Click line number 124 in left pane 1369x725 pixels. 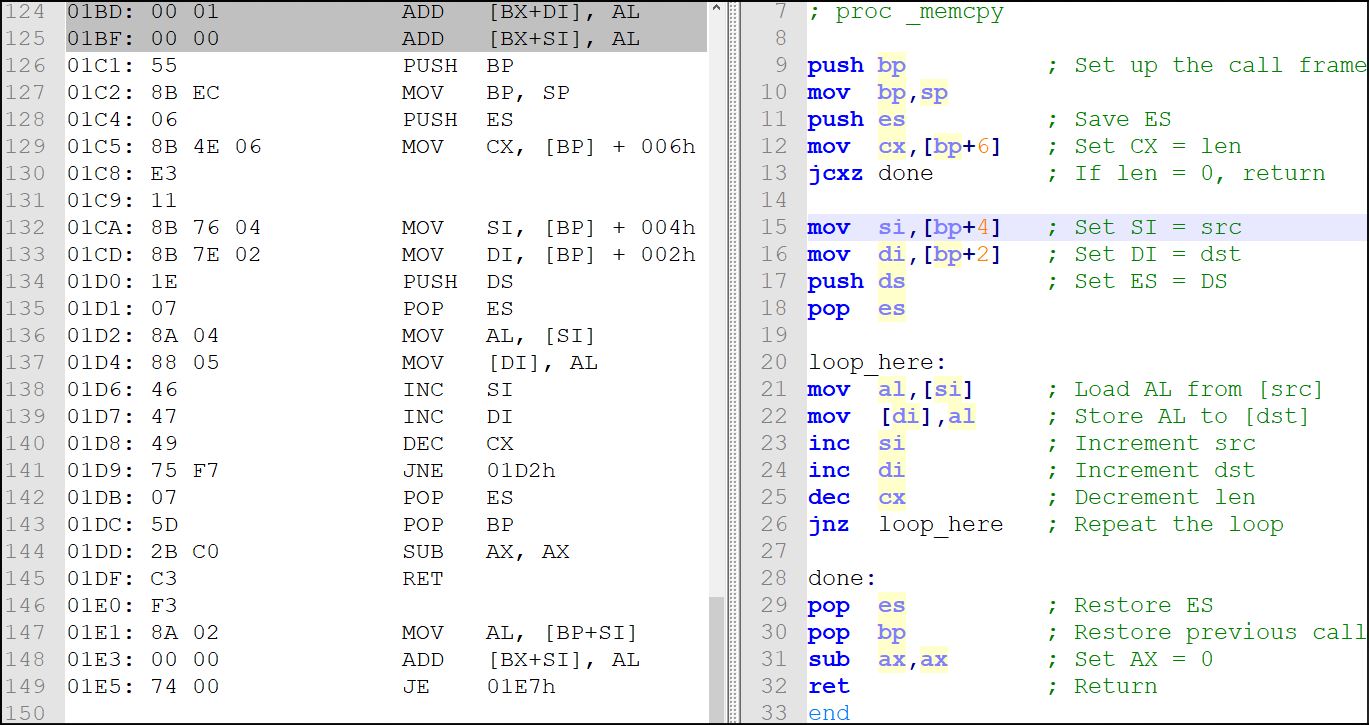25,13
